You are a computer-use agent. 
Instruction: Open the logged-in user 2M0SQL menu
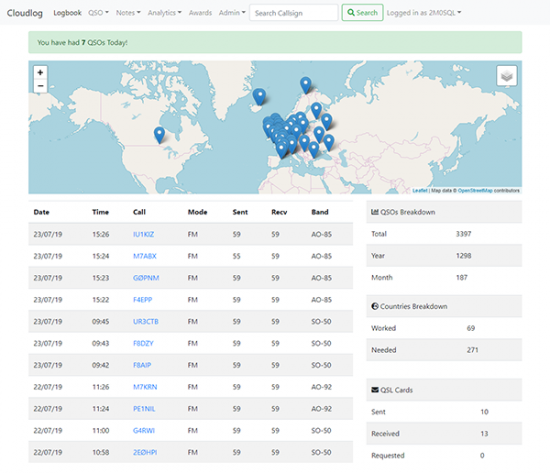pyautogui.click(x=424, y=13)
